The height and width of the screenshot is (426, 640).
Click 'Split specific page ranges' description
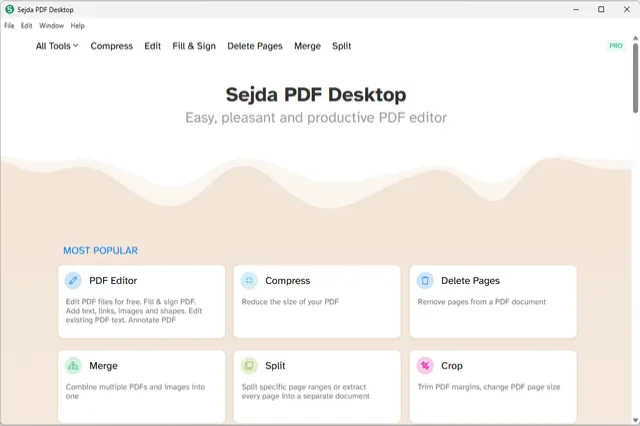tap(305, 391)
